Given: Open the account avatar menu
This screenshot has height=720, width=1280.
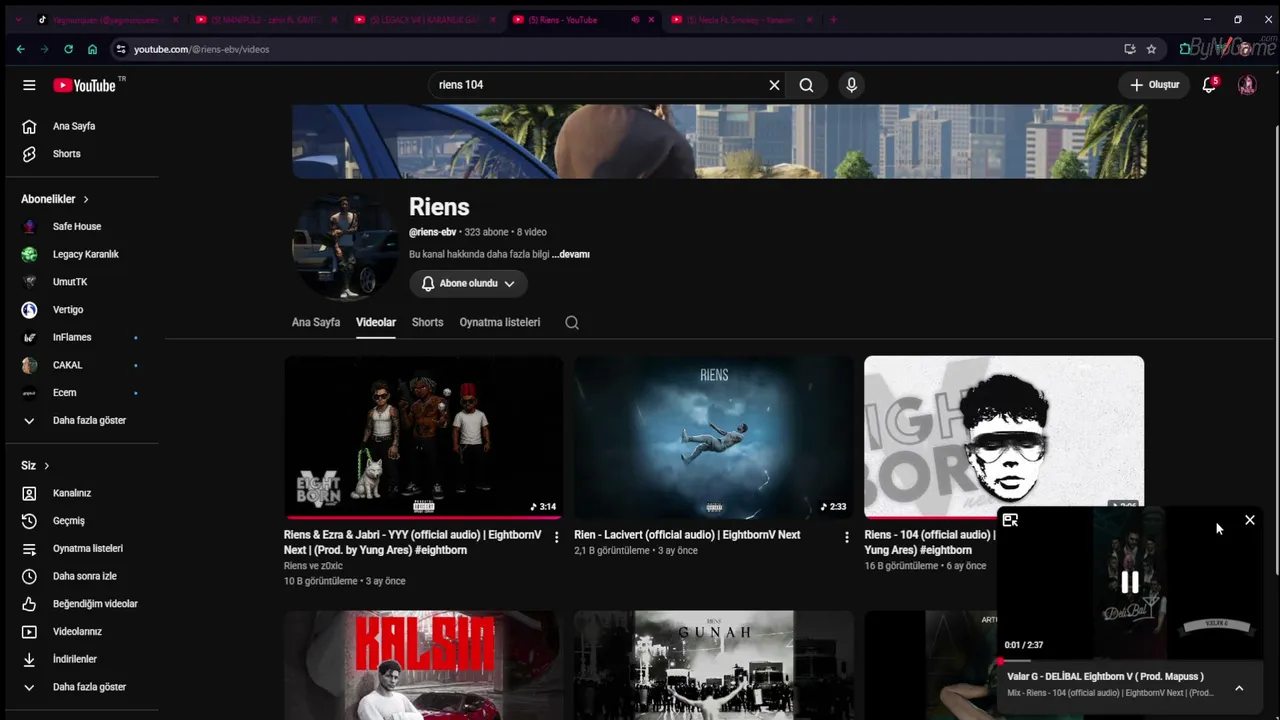Looking at the screenshot, I should 1247,85.
